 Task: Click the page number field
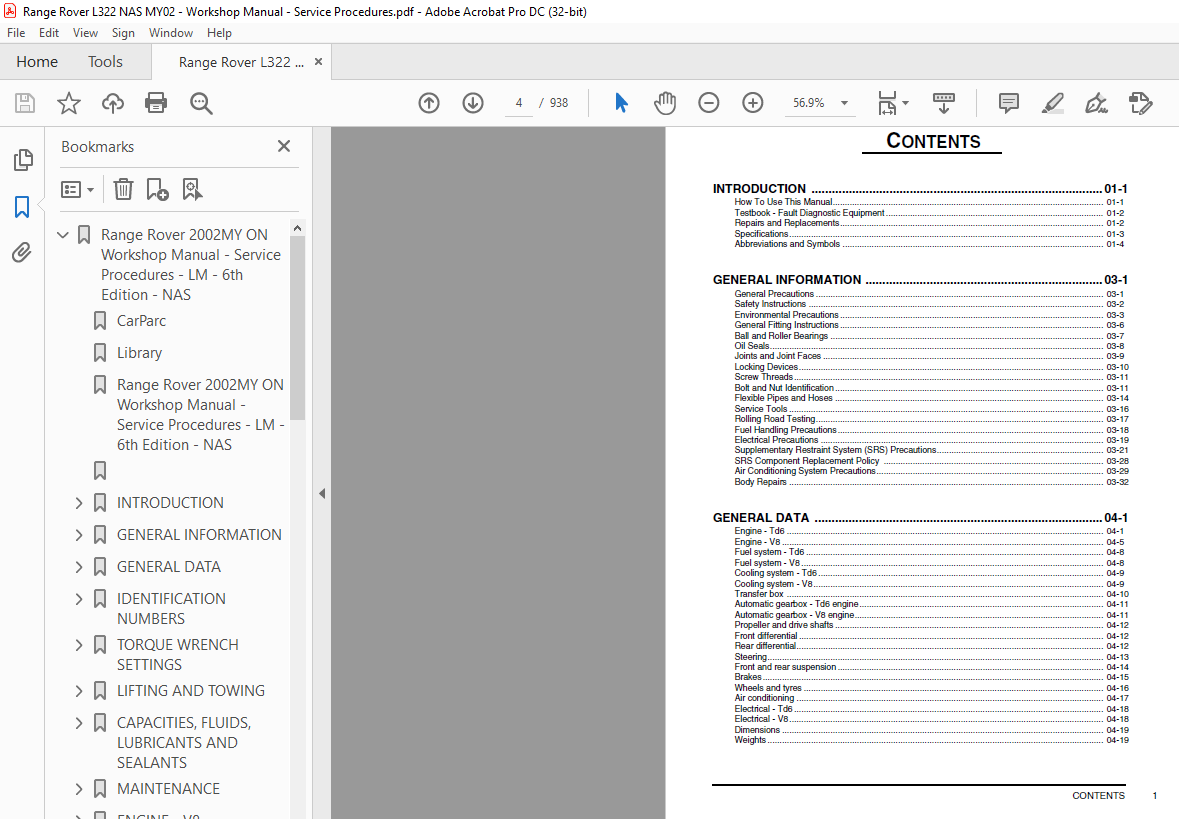[x=519, y=103]
